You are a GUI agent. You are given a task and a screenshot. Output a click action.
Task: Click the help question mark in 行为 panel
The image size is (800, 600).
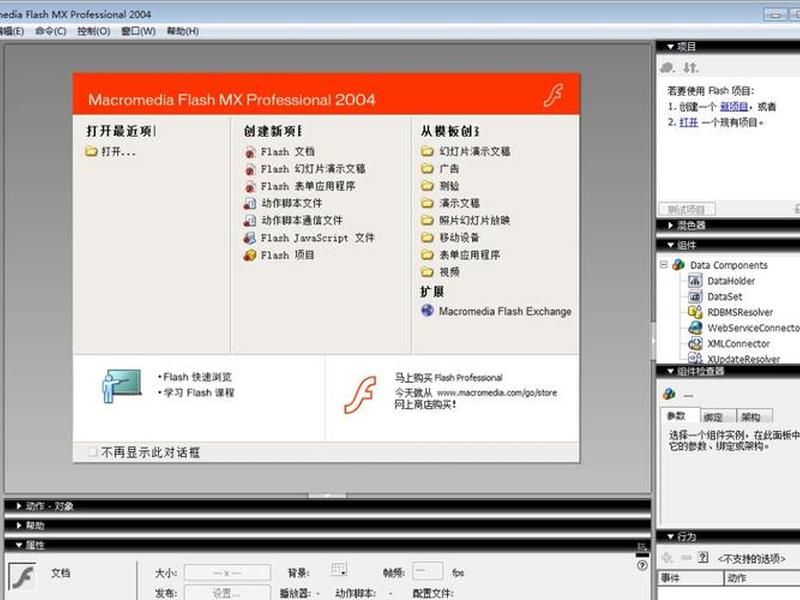click(703, 558)
